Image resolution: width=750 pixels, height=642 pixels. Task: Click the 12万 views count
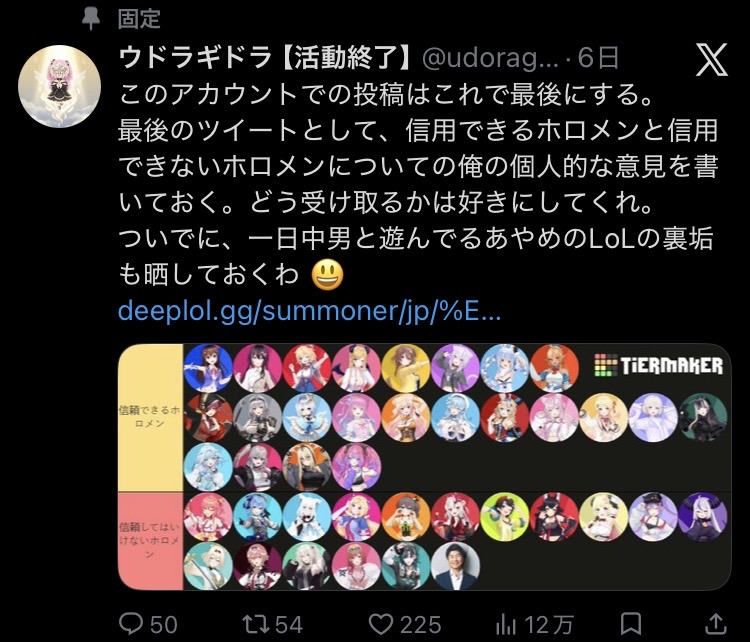[549, 625]
